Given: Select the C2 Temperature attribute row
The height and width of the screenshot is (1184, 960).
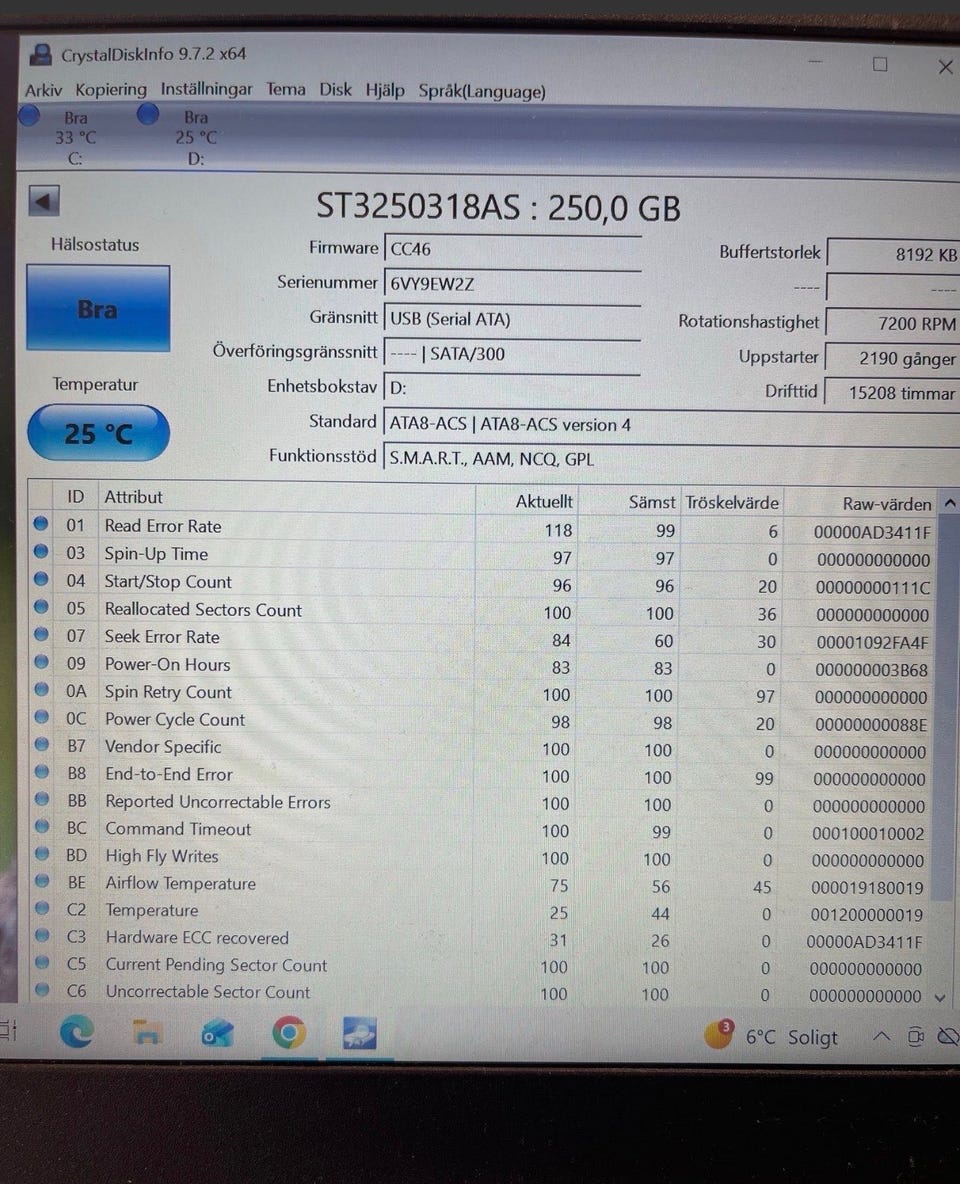Looking at the screenshot, I should coord(480,911).
